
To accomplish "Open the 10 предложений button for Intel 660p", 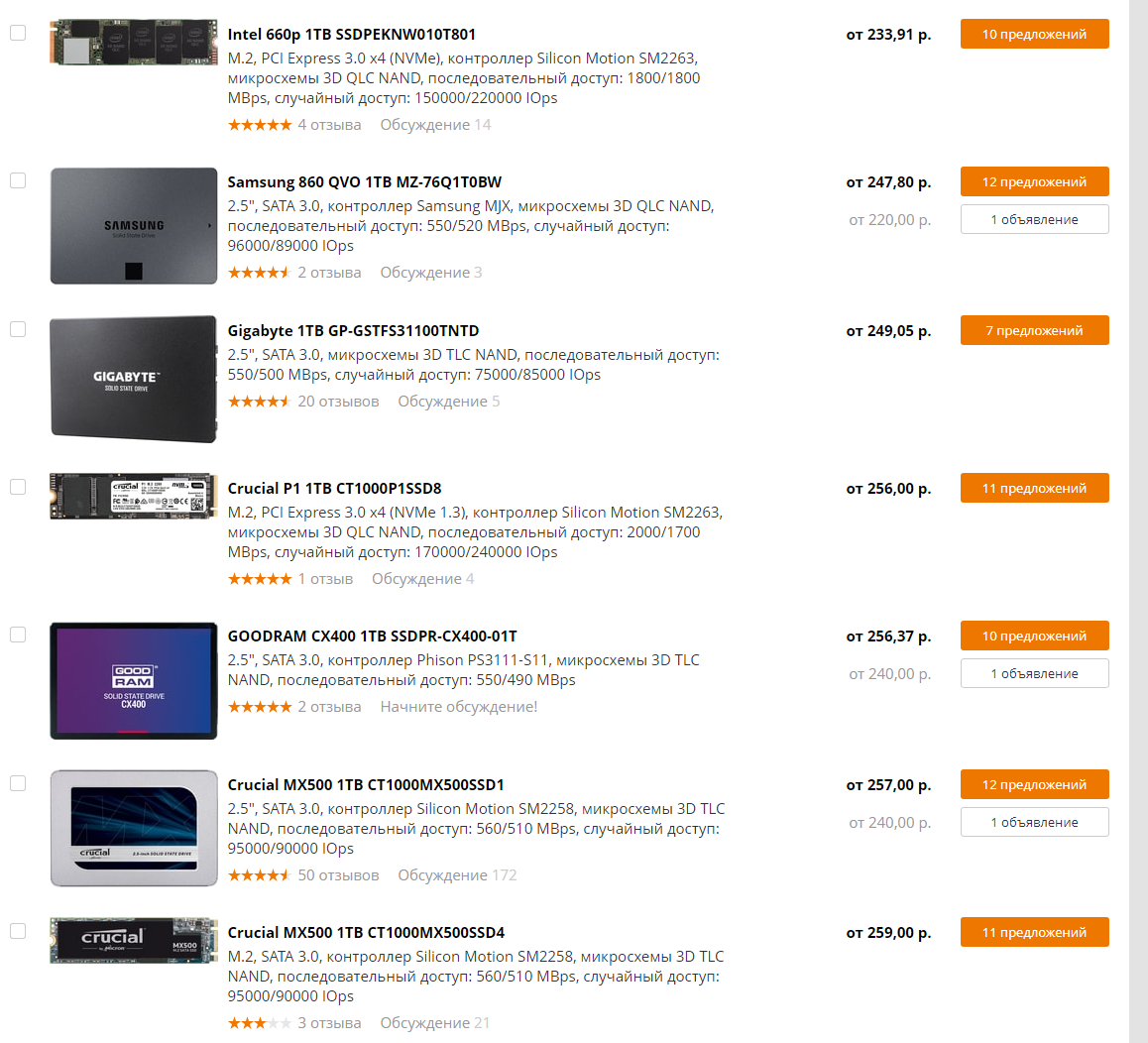I will [1035, 35].
